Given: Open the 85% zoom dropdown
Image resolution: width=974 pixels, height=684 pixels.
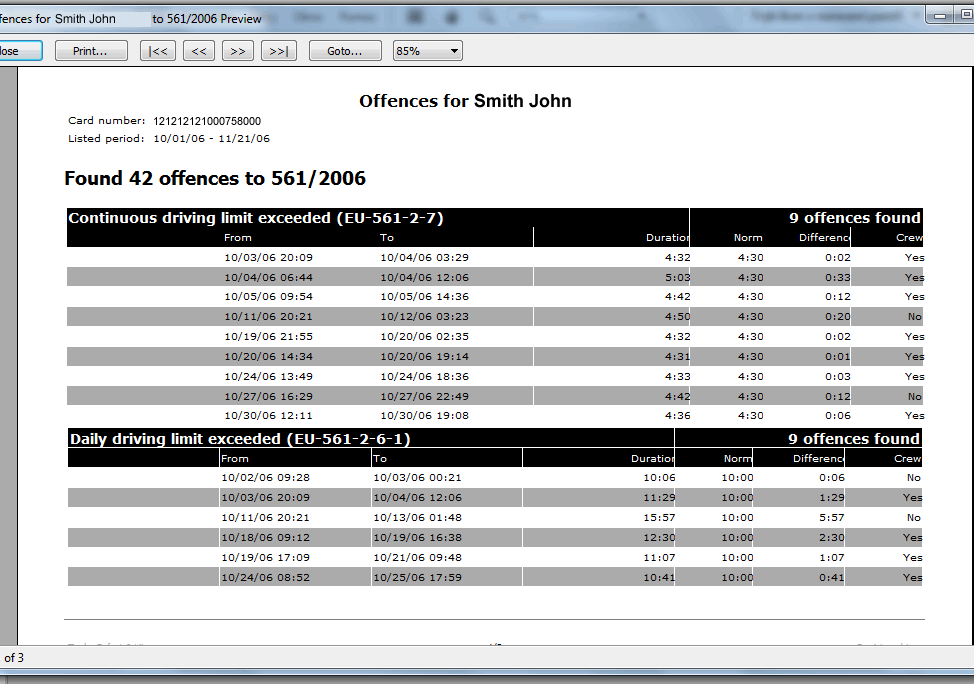Looking at the screenshot, I should pos(427,51).
